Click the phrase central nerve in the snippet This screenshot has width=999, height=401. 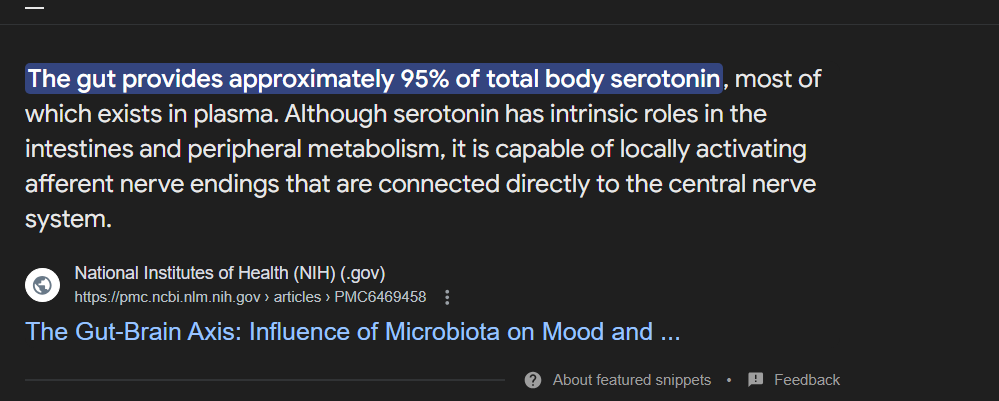(x=742, y=184)
